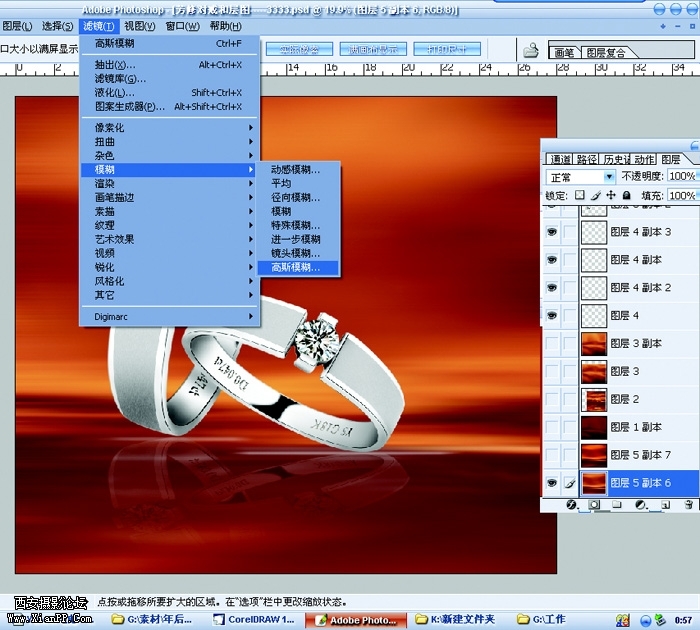
Task: Switch to CorelDRAW in the taskbar
Action: pyautogui.click(x=258, y=620)
